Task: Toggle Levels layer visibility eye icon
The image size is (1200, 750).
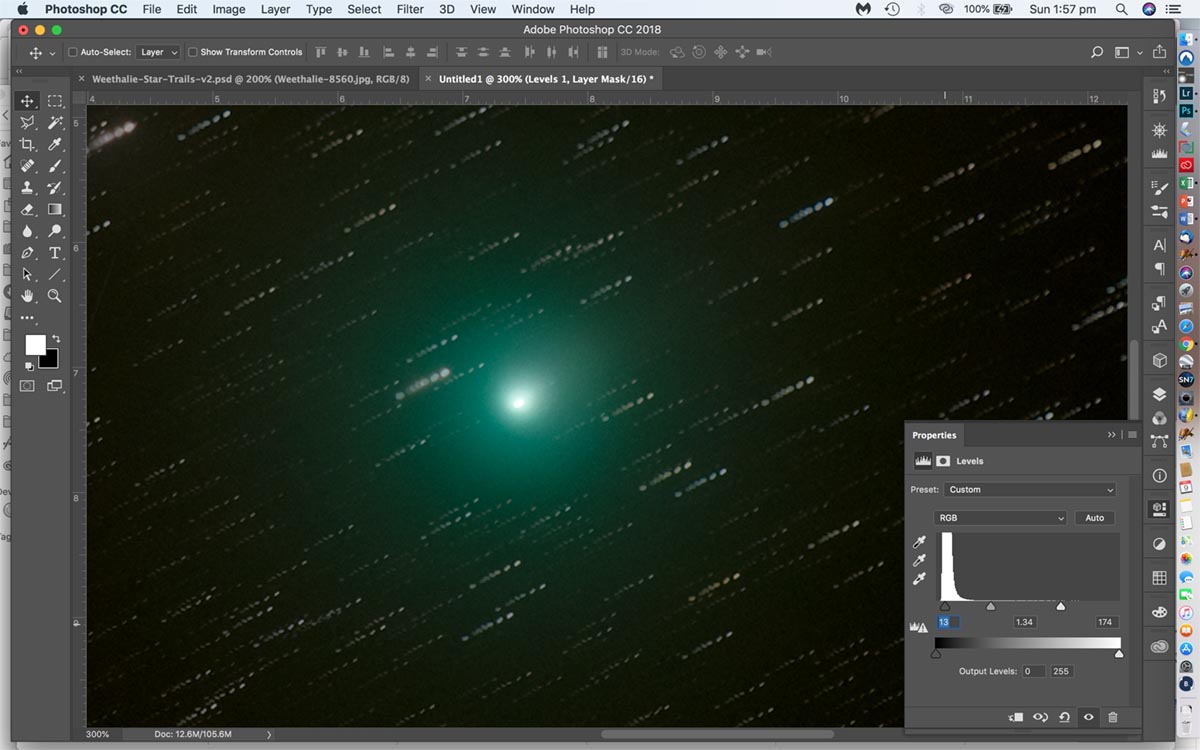Action: (x=1088, y=717)
